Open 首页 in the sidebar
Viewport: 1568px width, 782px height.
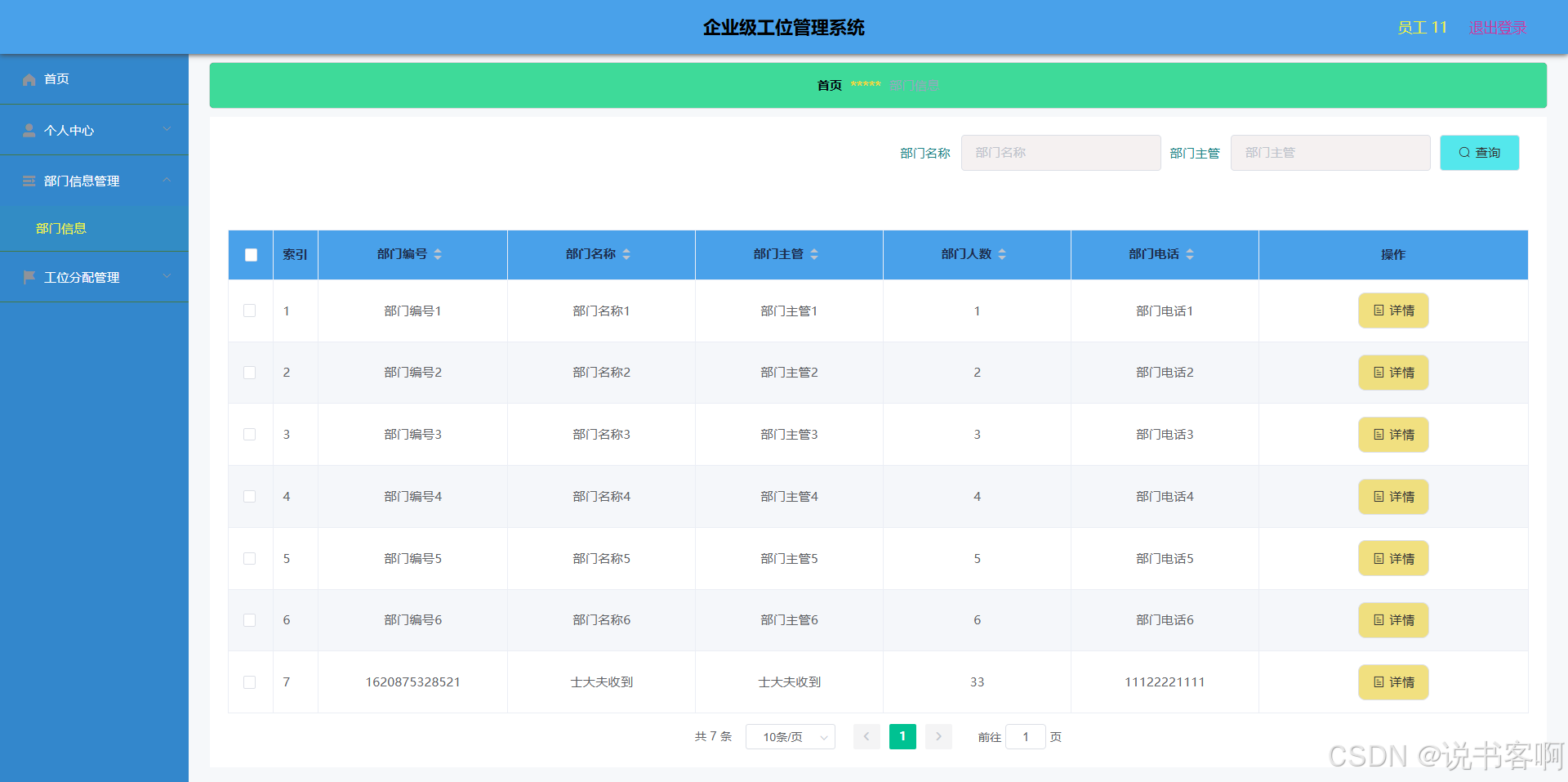[x=94, y=79]
